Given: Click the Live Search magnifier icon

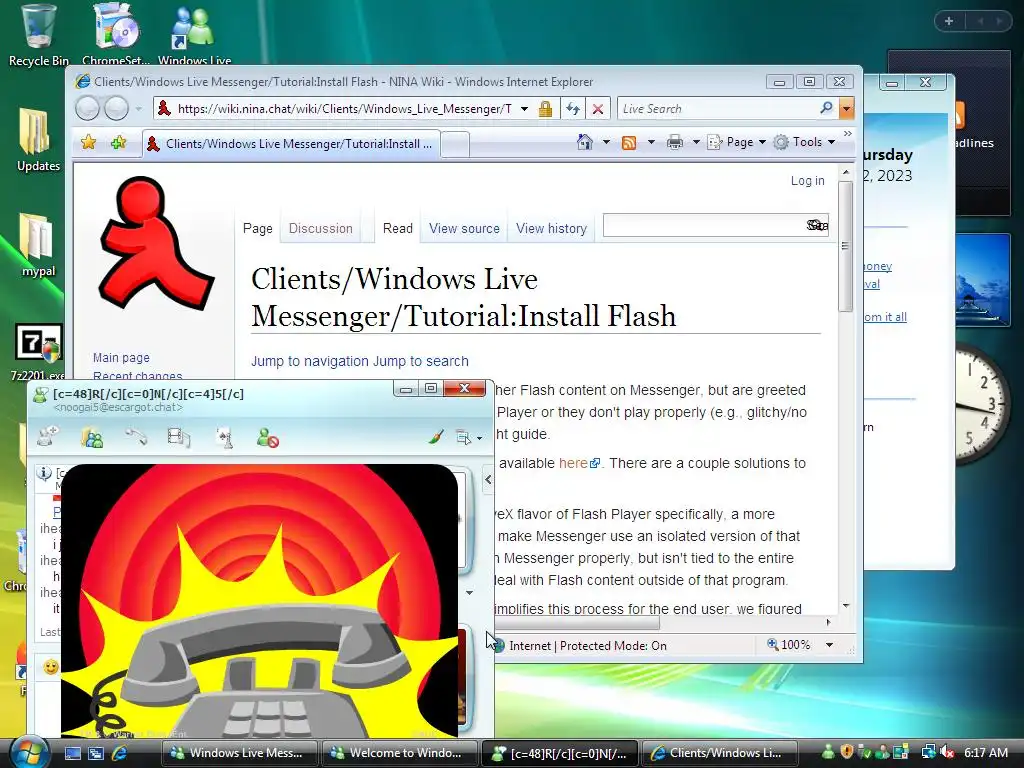Looking at the screenshot, I should (826, 108).
